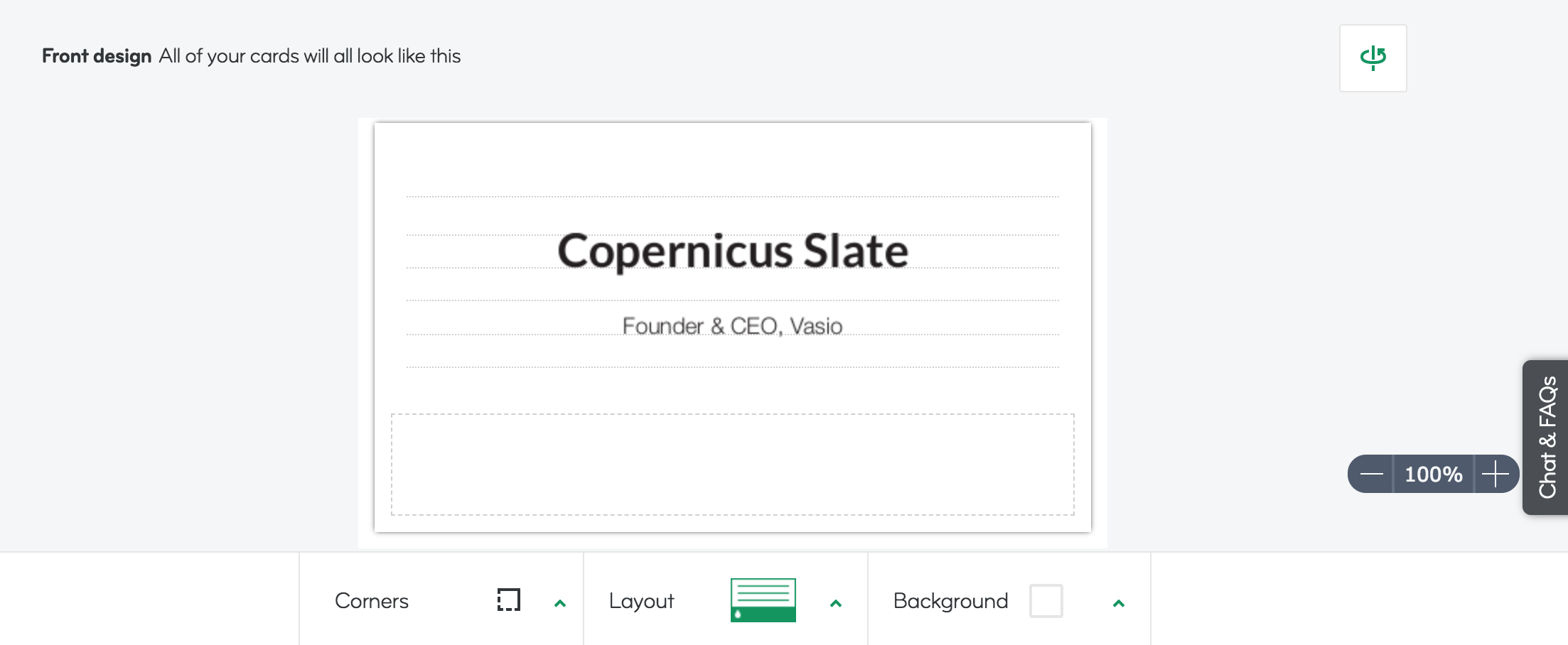Viewport: 1568px width, 645px height.
Task: Click the rounded corners icon
Action: pos(509,600)
